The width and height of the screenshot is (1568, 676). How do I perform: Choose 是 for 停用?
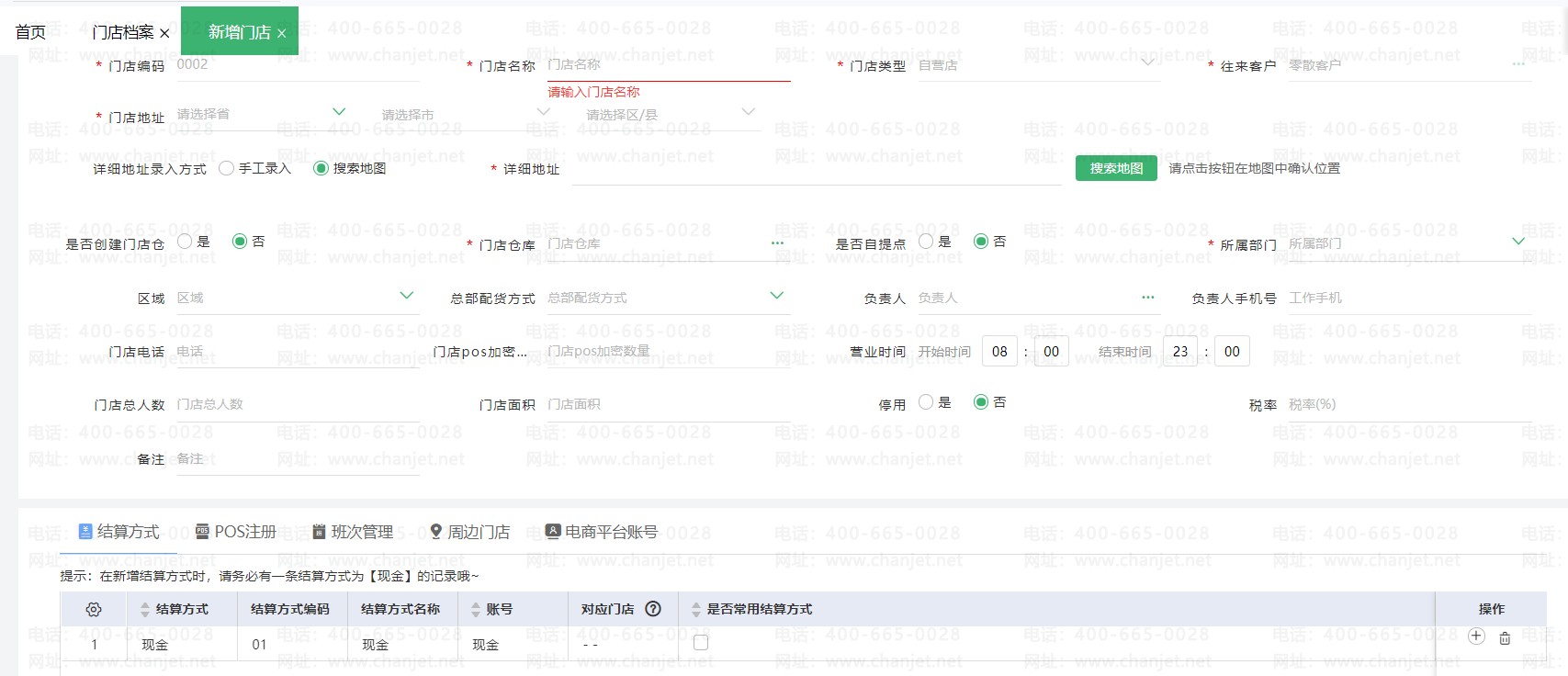[x=926, y=401]
